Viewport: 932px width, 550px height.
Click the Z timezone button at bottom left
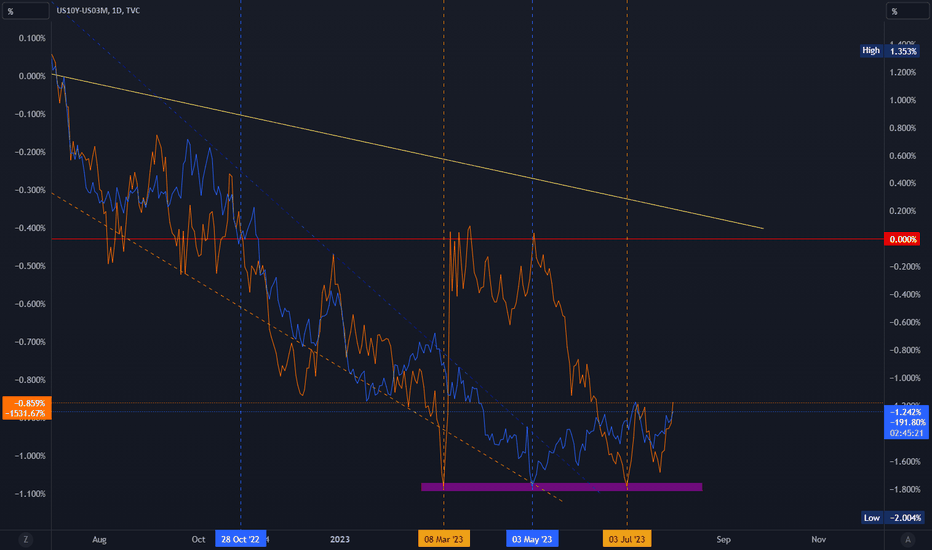coord(26,539)
